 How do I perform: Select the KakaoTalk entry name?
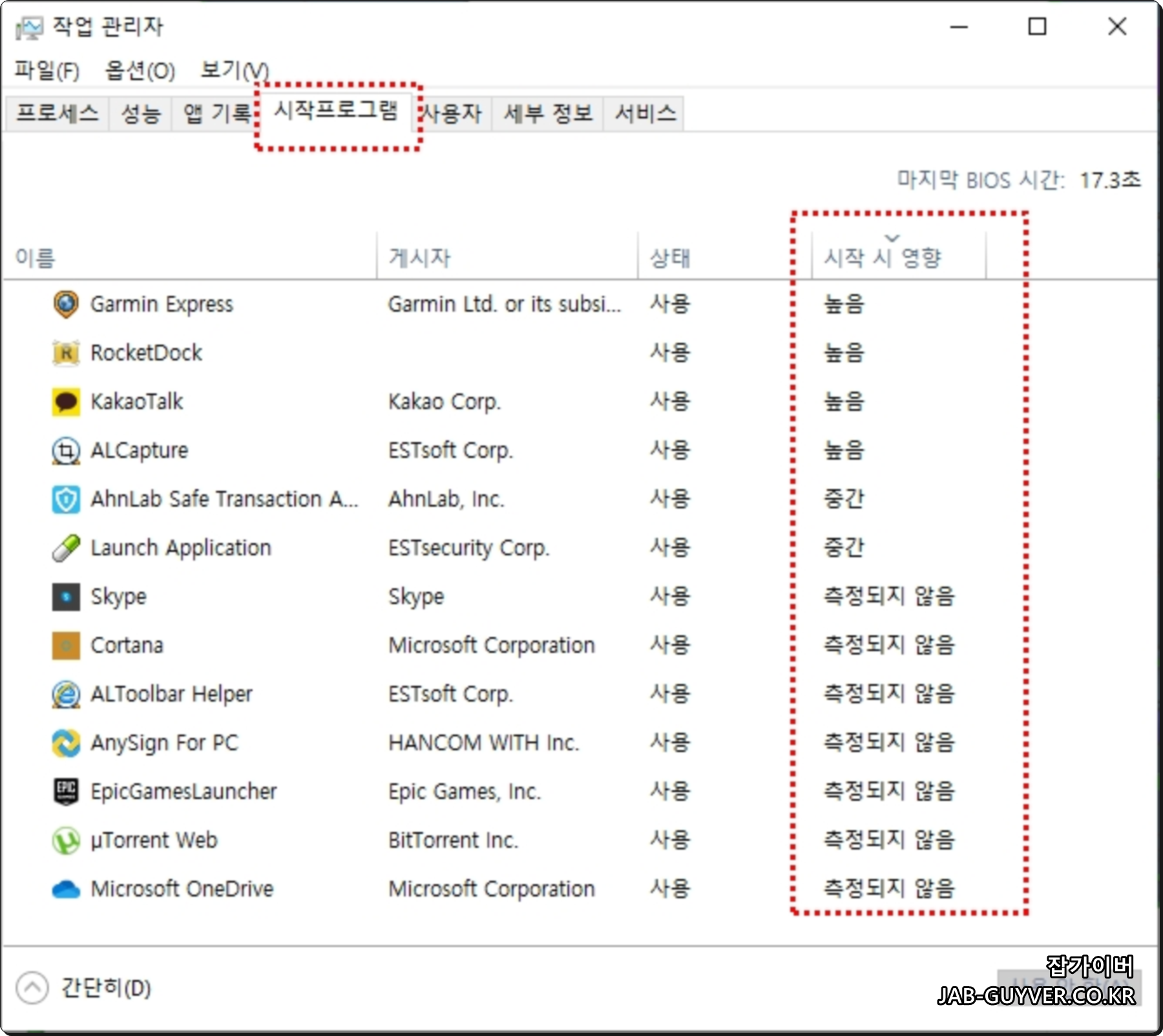point(136,402)
